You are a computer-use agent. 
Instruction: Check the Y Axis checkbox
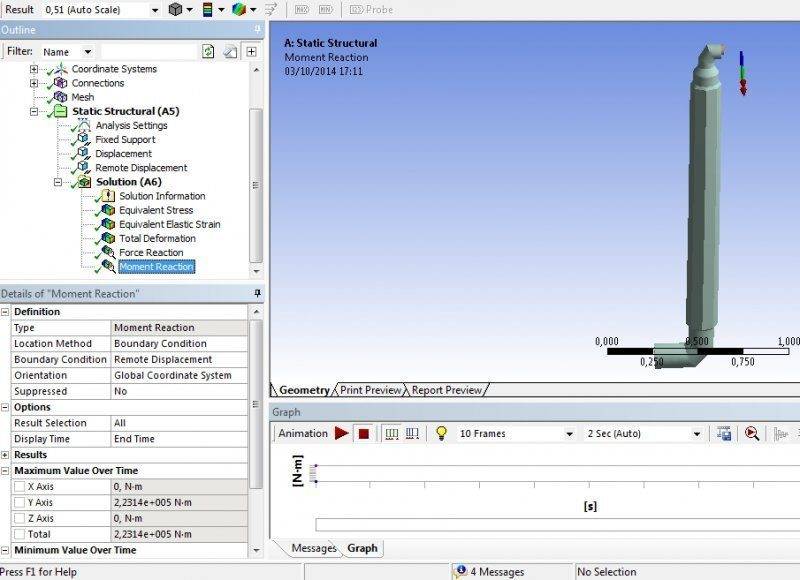pyautogui.click(x=19, y=503)
